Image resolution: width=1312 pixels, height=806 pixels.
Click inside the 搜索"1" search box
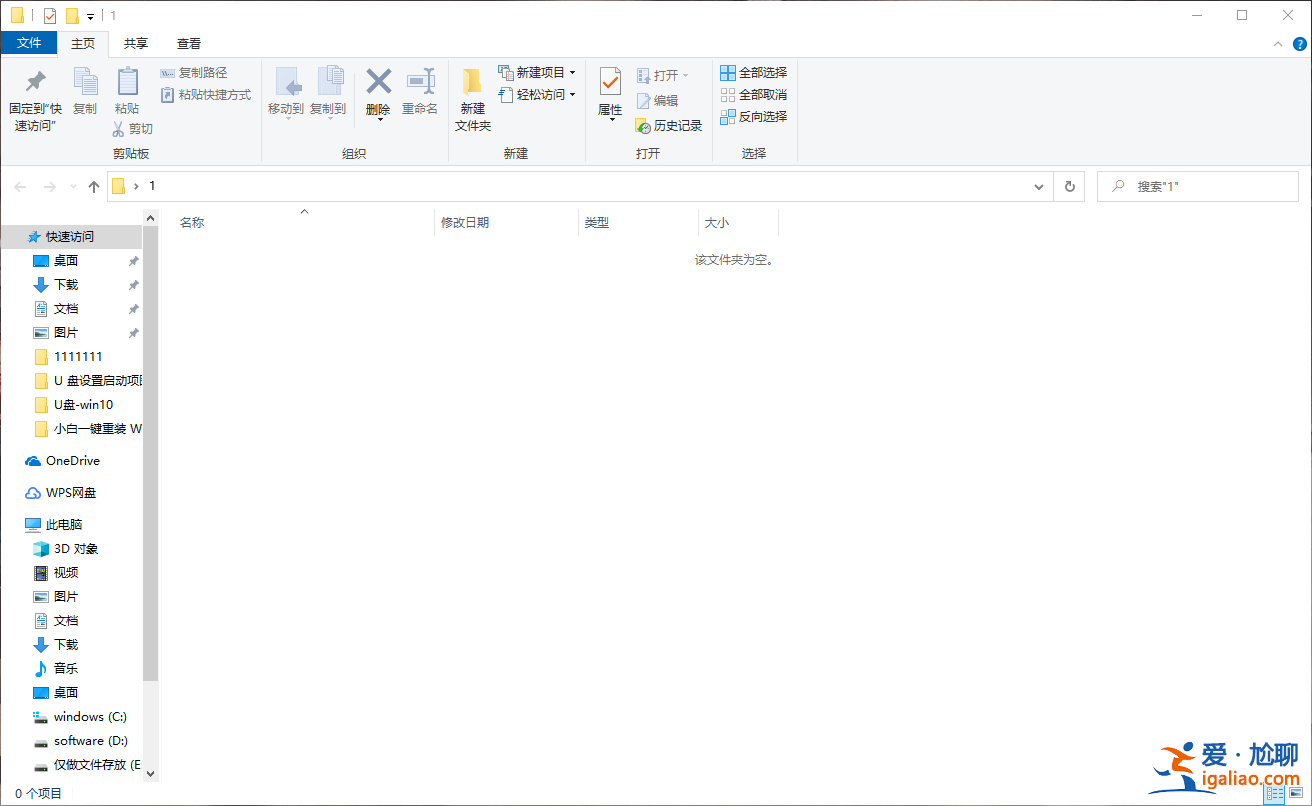[1200, 186]
